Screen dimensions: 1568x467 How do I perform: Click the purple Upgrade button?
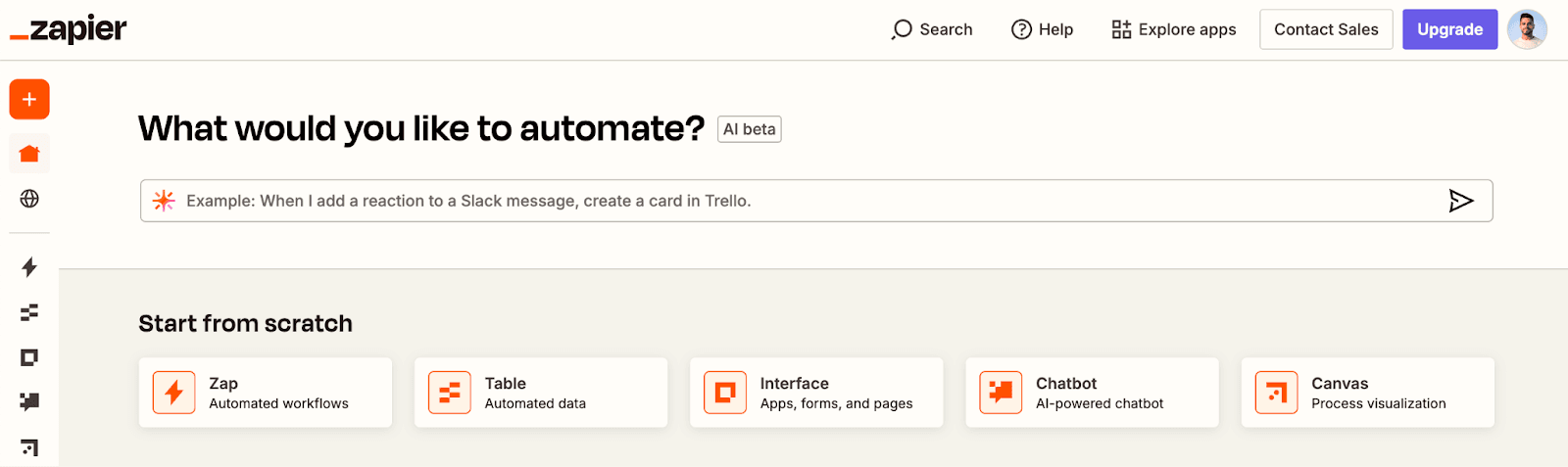(1449, 29)
